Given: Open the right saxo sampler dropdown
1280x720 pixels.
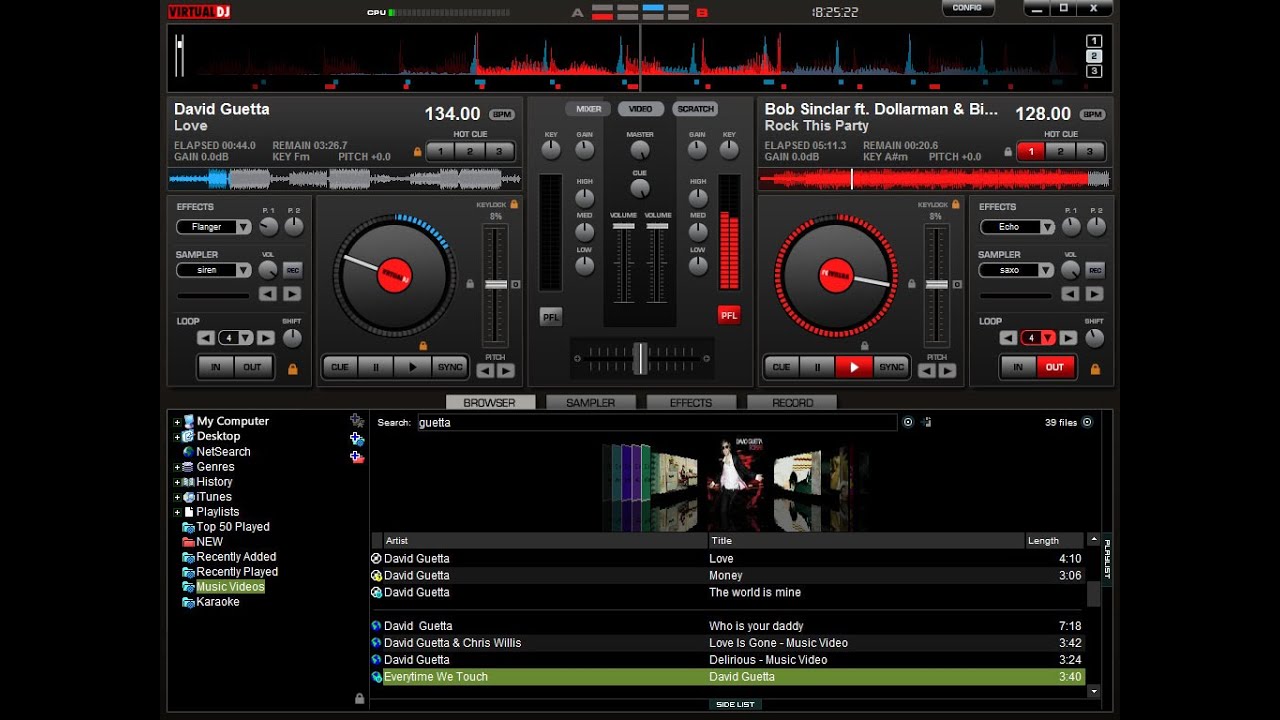Looking at the screenshot, I should click(1047, 270).
